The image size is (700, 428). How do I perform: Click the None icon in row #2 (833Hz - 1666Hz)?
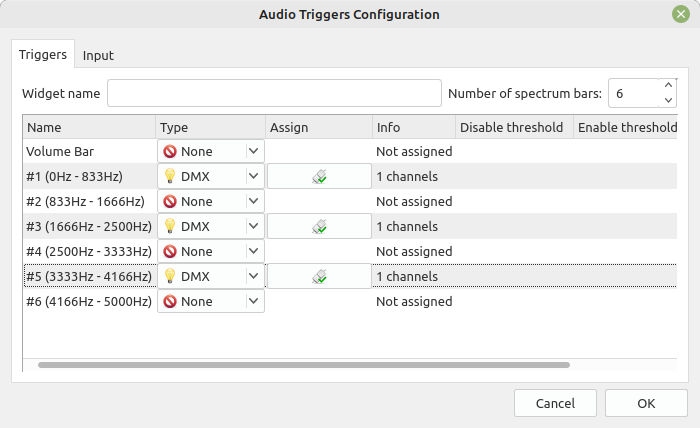[170, 202]
